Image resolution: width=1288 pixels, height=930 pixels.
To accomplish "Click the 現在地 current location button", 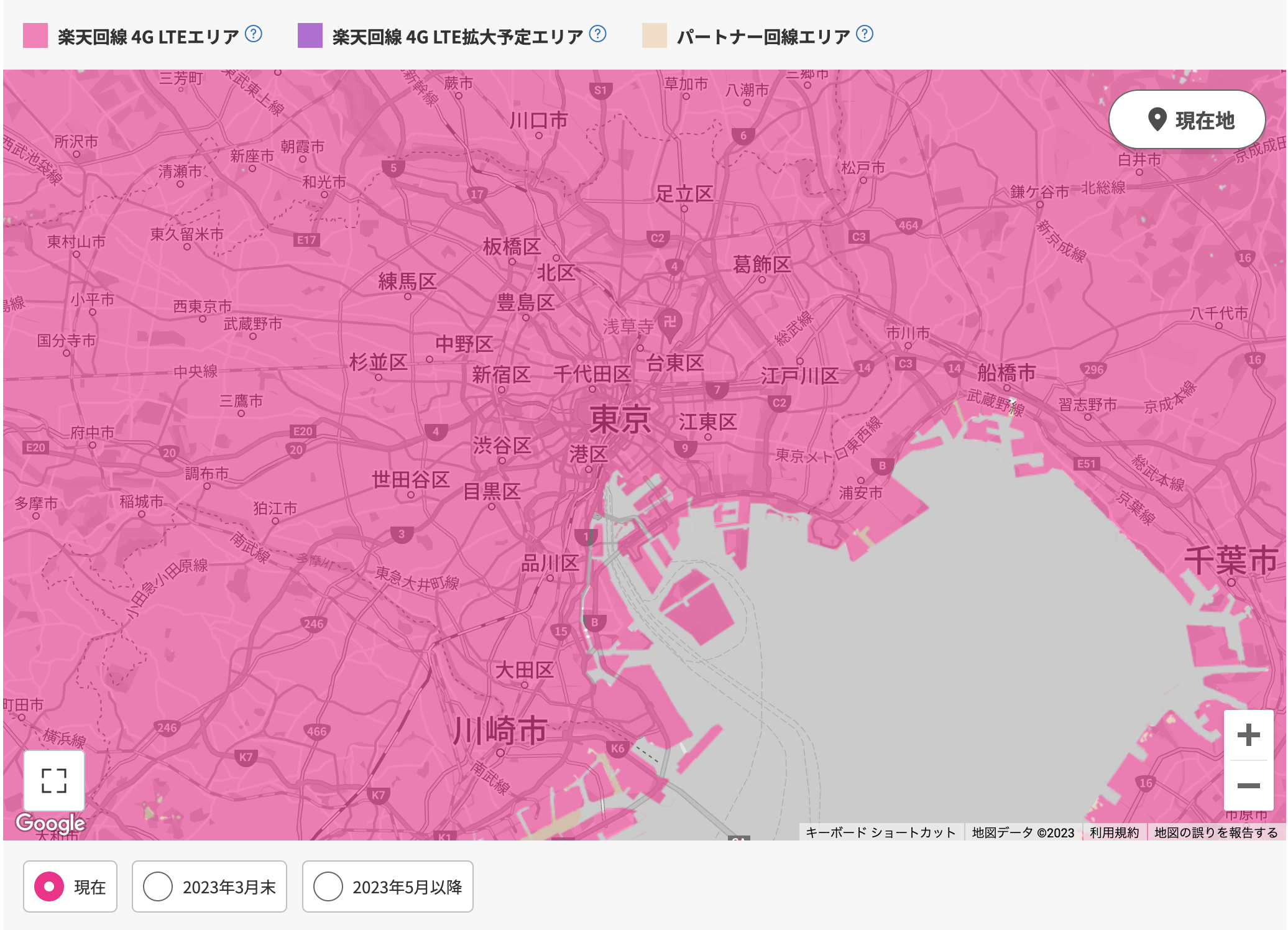I will (1187, 119).
